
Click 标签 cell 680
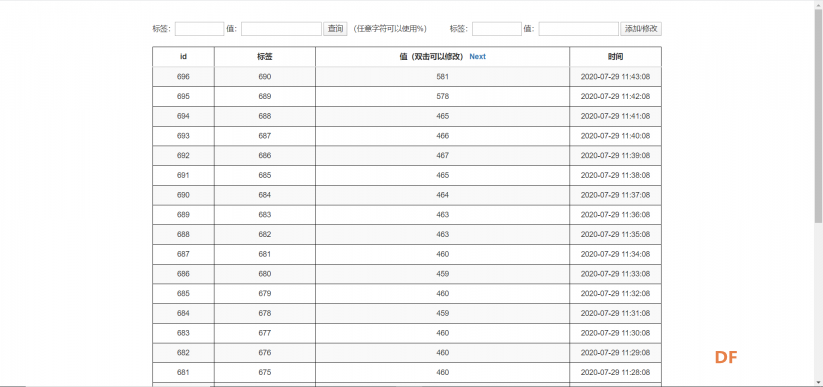click(265, 274)
